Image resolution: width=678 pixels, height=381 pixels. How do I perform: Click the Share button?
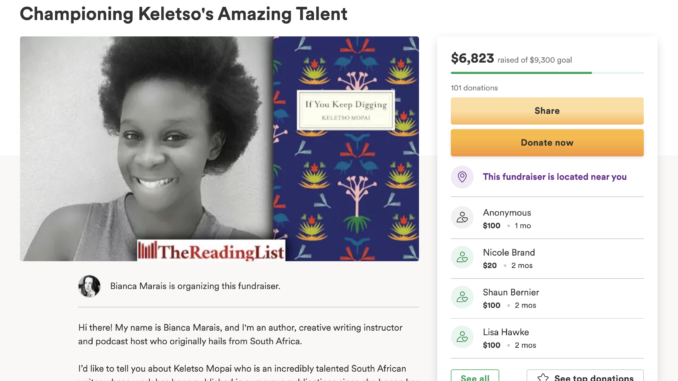pos(547,111)
